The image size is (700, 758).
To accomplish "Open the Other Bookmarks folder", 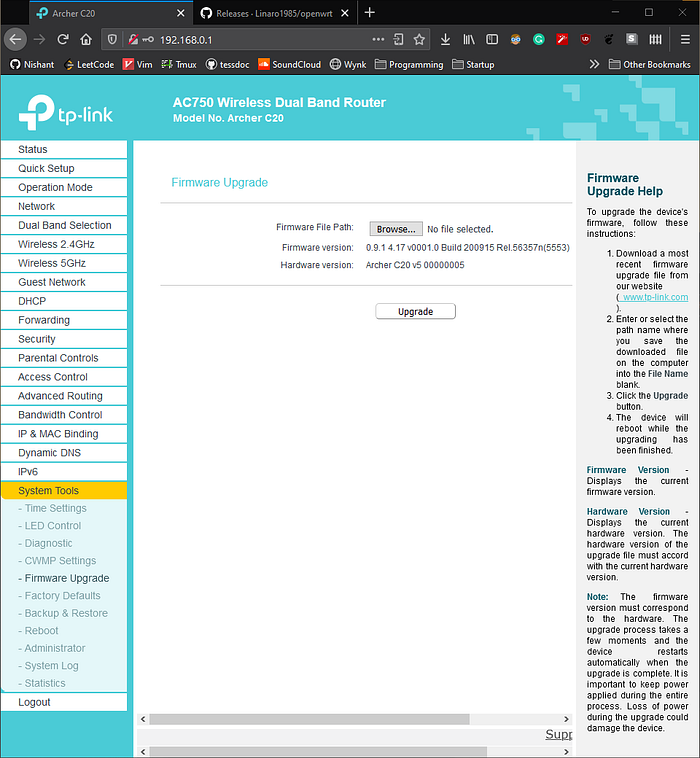I will (649, 64).
